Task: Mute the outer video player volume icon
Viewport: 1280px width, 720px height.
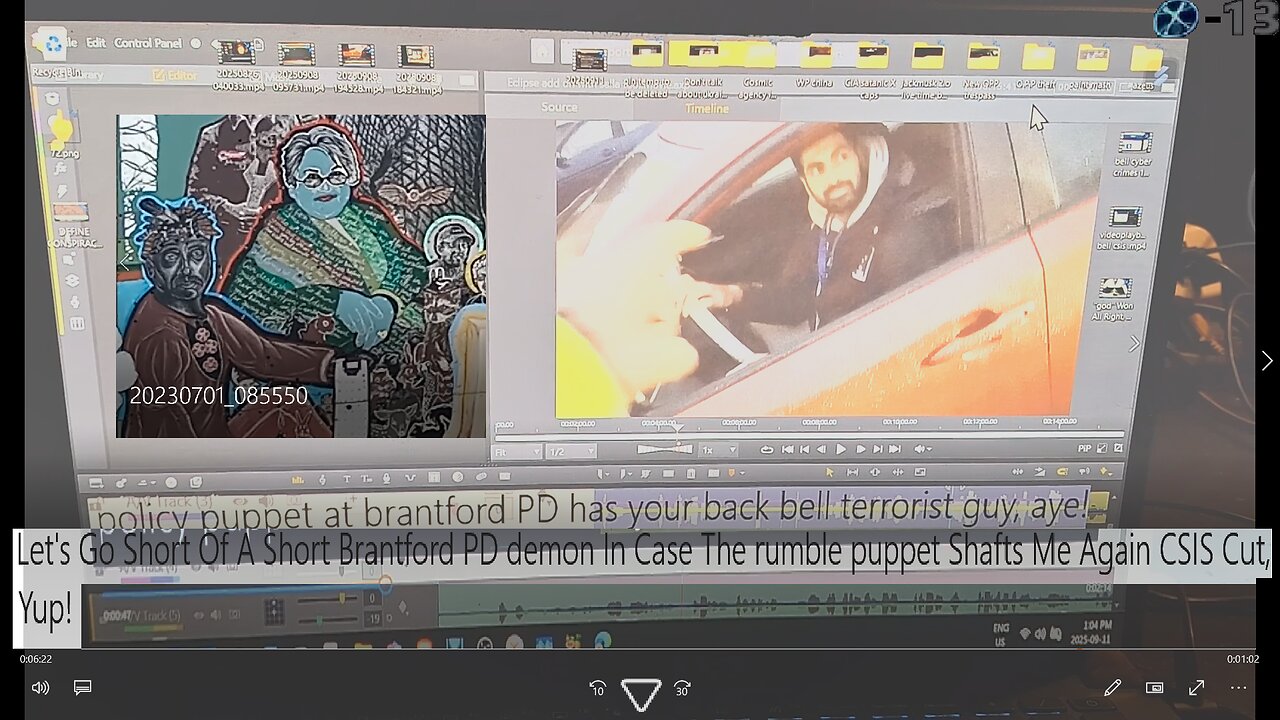Action: pos(40,688)
